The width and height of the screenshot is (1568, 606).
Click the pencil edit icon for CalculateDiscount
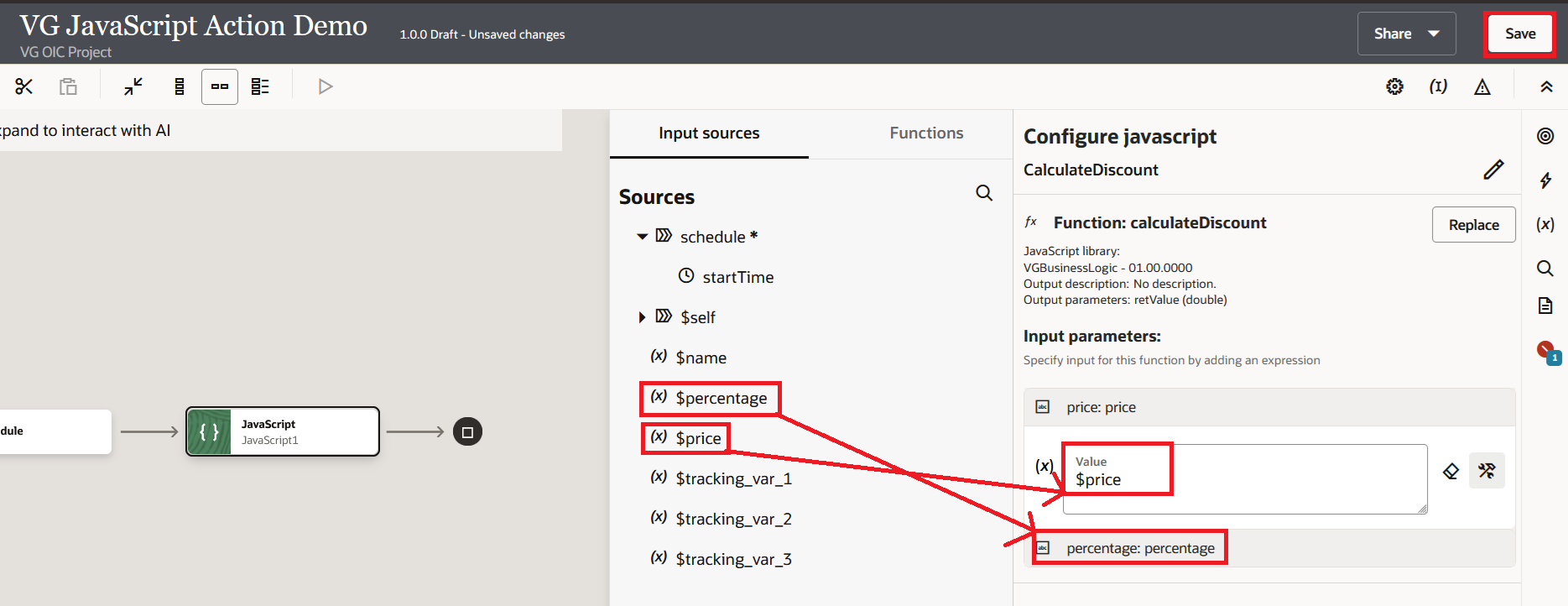point(1493,170)
